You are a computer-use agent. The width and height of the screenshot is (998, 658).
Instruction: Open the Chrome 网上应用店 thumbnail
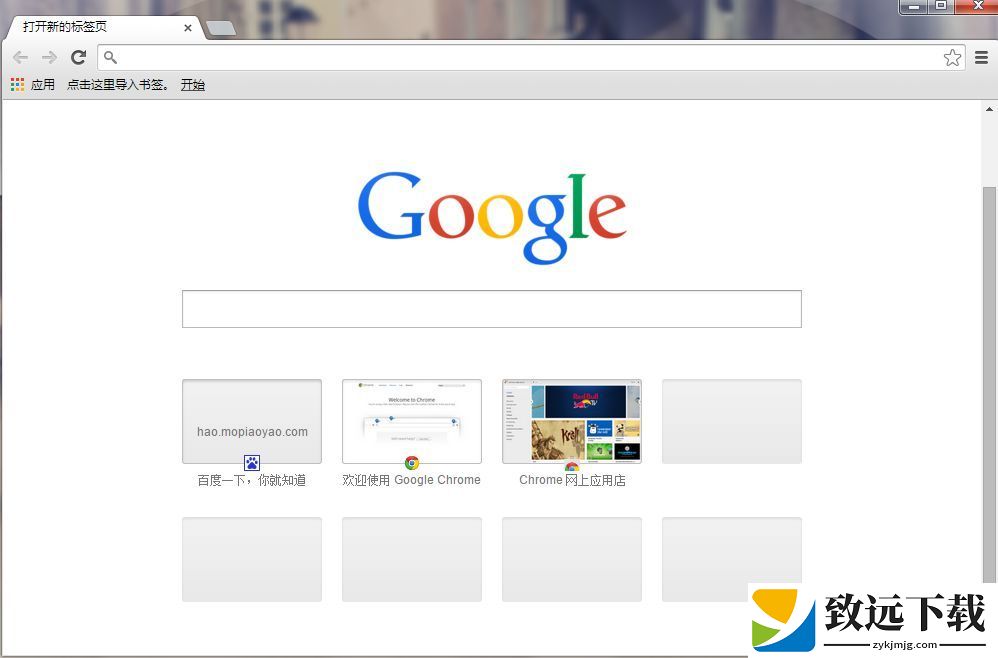pyautogui.click(x=572, y=421)
